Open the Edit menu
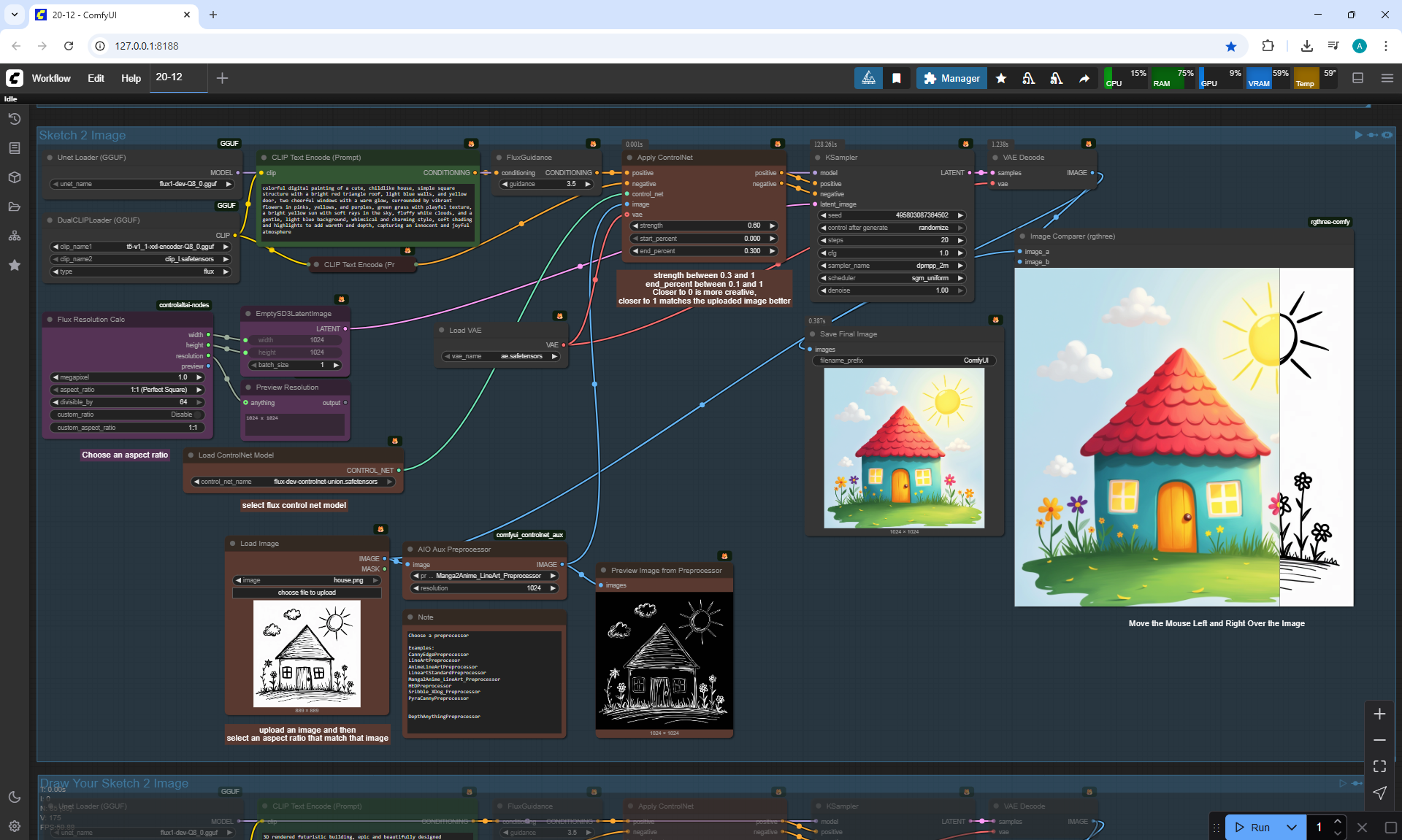 coord(96,78)
